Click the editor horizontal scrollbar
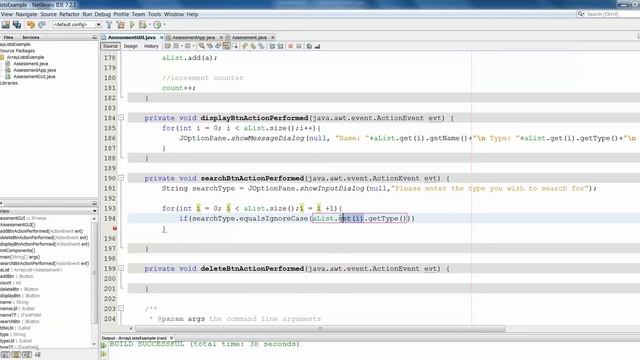640x360 pixels. pyautogui.click(x=320, y=329)
